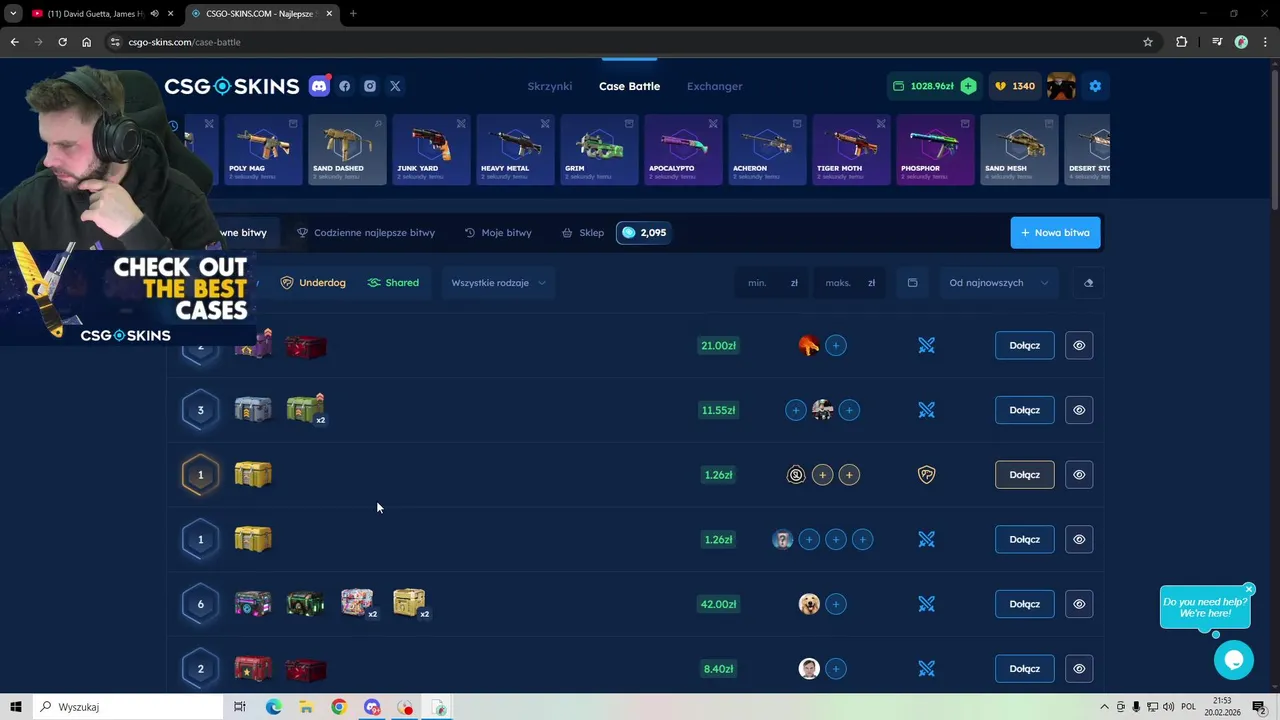
Task: Open File Explorer from taskbar
Action: coord(306,707)
